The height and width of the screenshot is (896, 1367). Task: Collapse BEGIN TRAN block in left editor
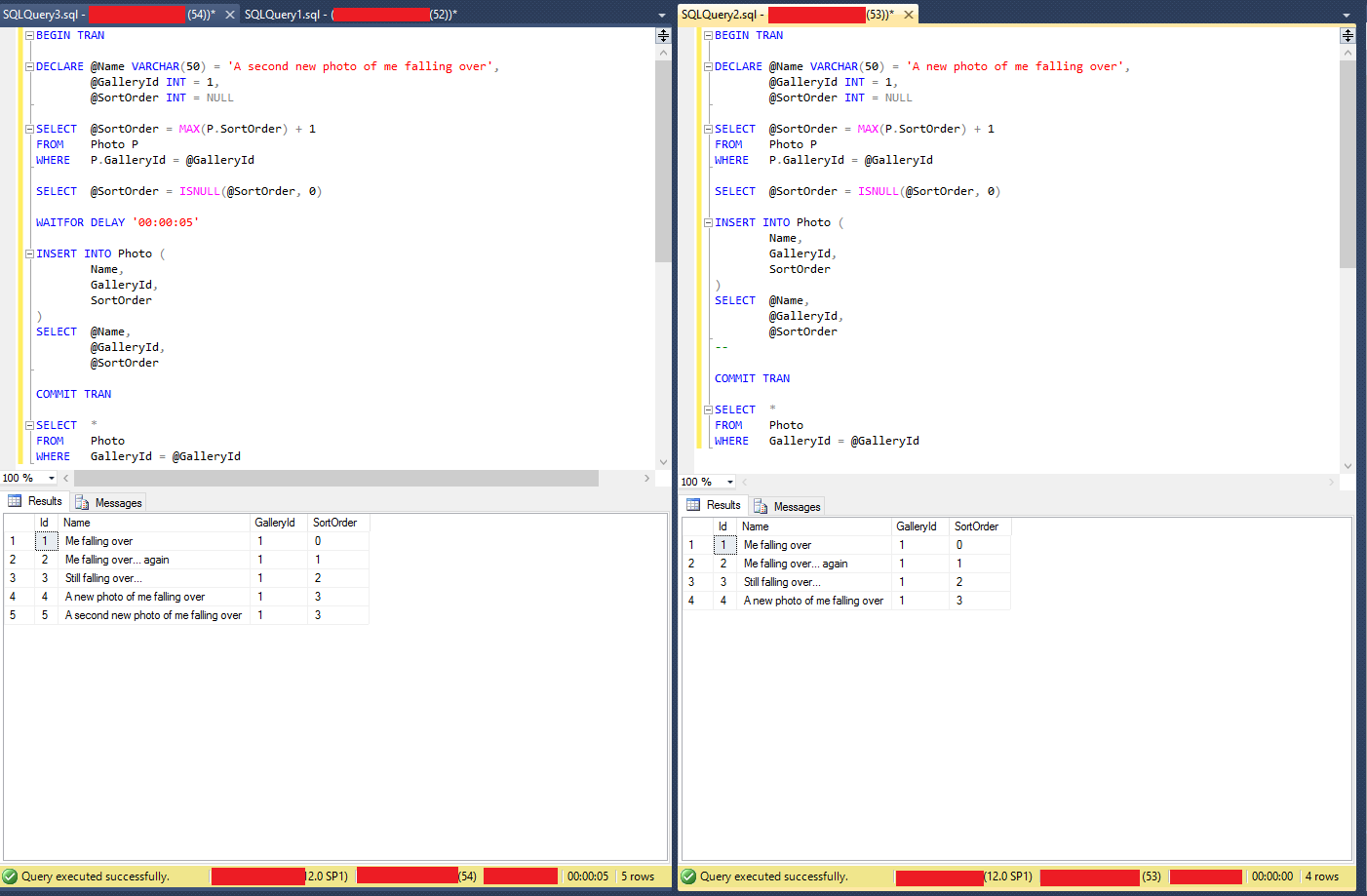[29, 35]
